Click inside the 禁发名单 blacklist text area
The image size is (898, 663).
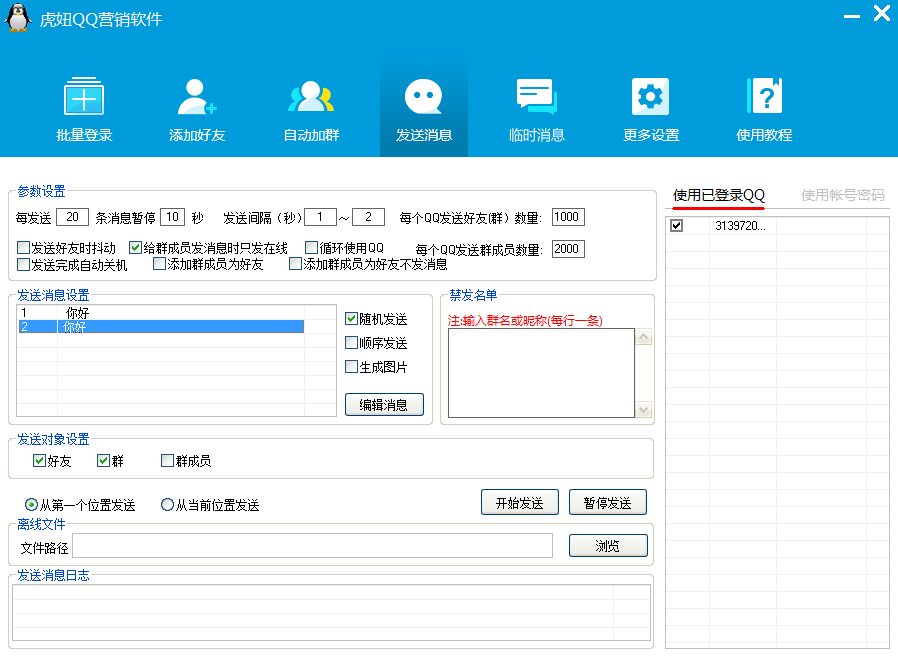pyautogui.click(x=541, y=373)
